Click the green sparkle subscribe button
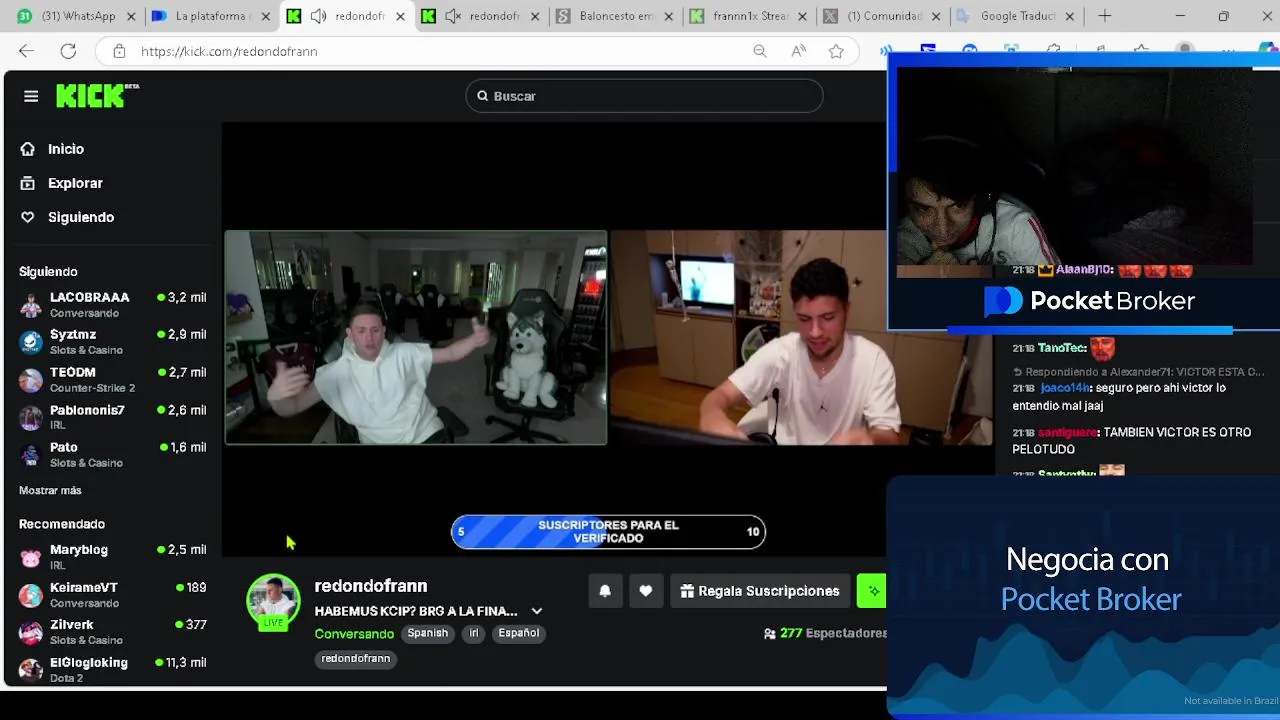 872,591
